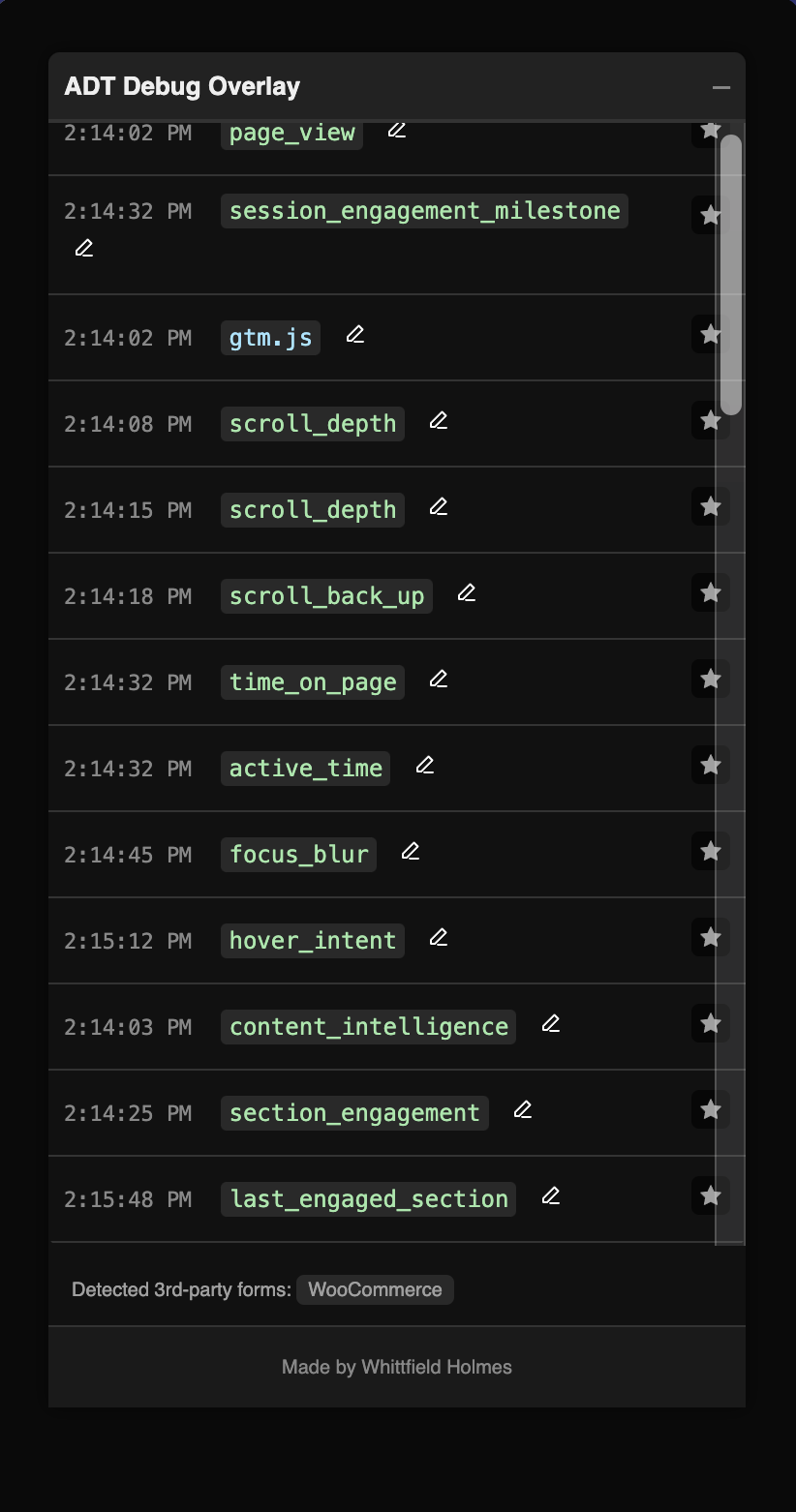Edit the last_engaged_section event
This screenshot has height=1512, width=796.
(x=551, y=1196)
